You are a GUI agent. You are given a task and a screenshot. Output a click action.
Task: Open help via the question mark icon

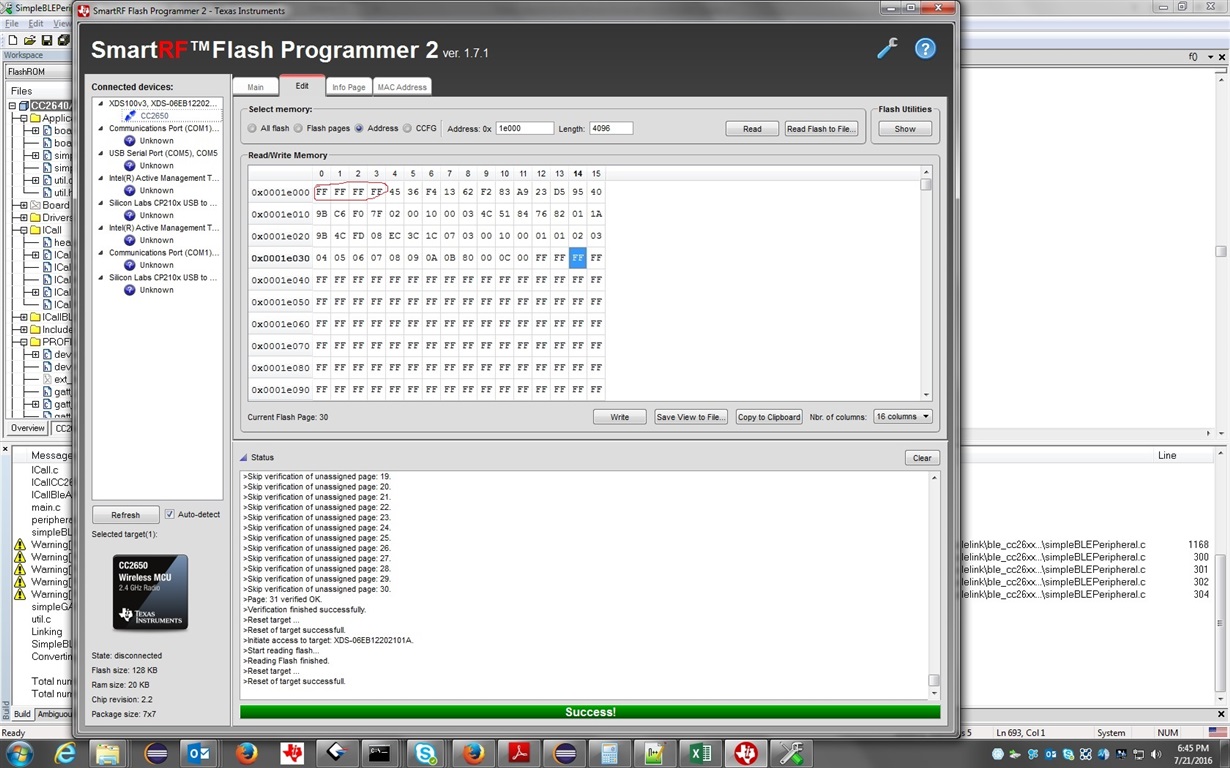[x=925, y=48]
